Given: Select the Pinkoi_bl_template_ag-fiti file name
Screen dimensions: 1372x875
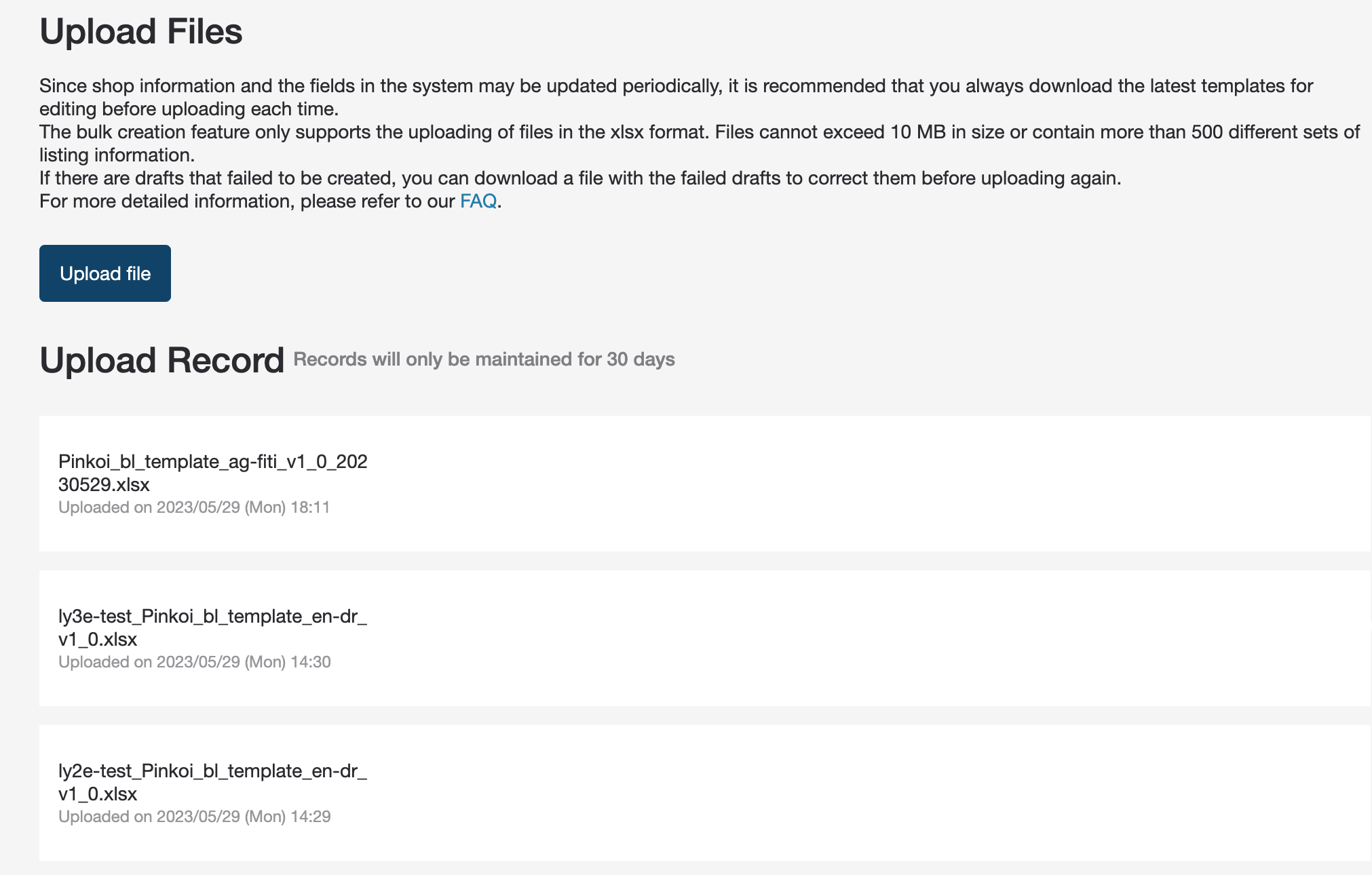Looking at the screenshot, I should coord(212,473).
